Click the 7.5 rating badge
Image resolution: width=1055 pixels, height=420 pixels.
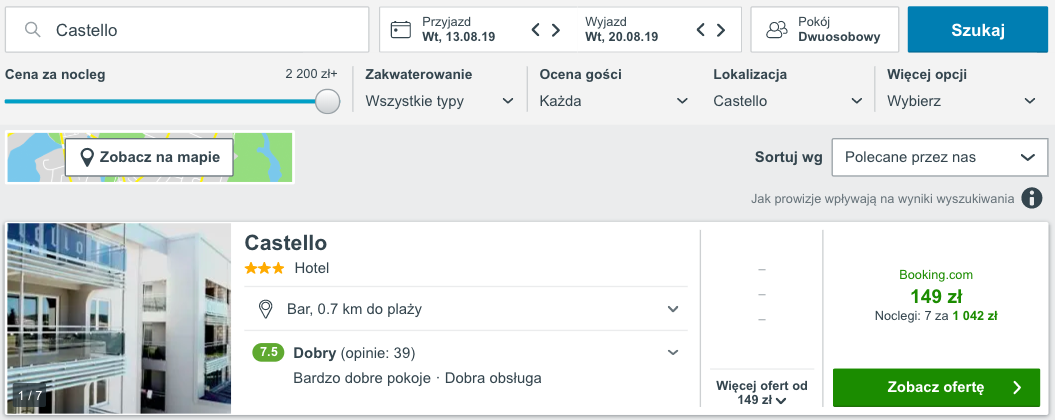[268, 353]
